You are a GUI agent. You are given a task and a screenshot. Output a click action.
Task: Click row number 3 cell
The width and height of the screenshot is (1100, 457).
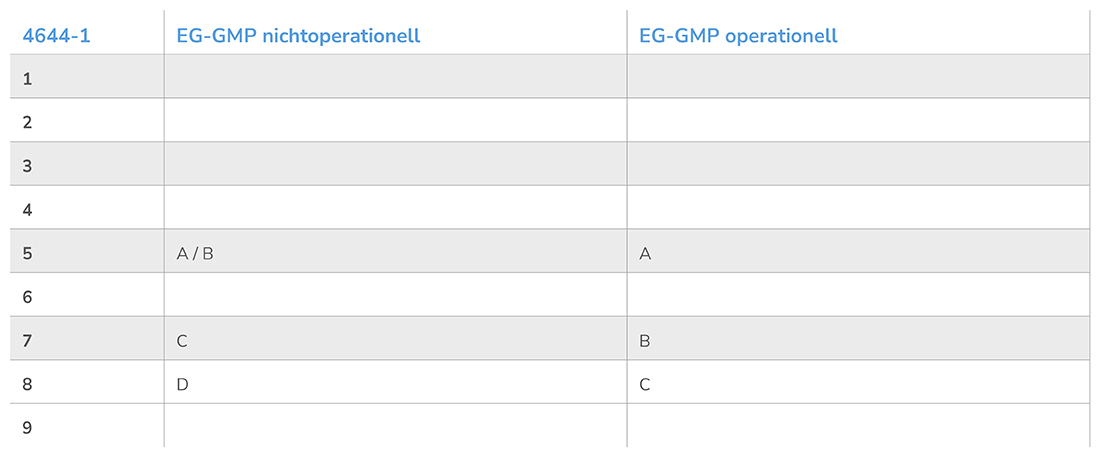pyautogui.click(x=27, y=166)
